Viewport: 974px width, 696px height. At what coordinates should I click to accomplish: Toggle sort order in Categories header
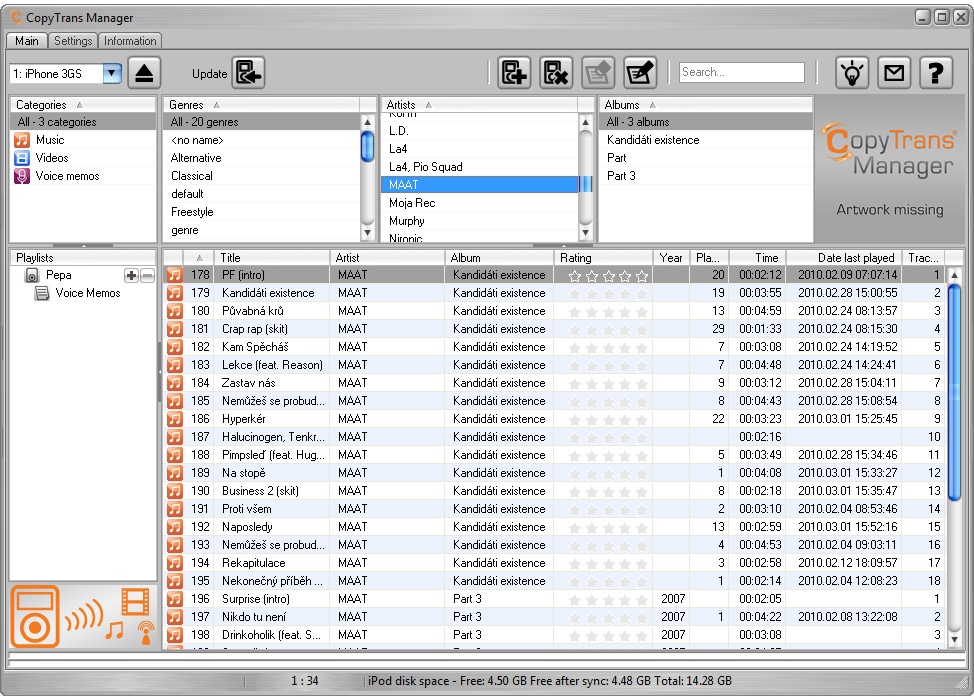click(80, 105)
